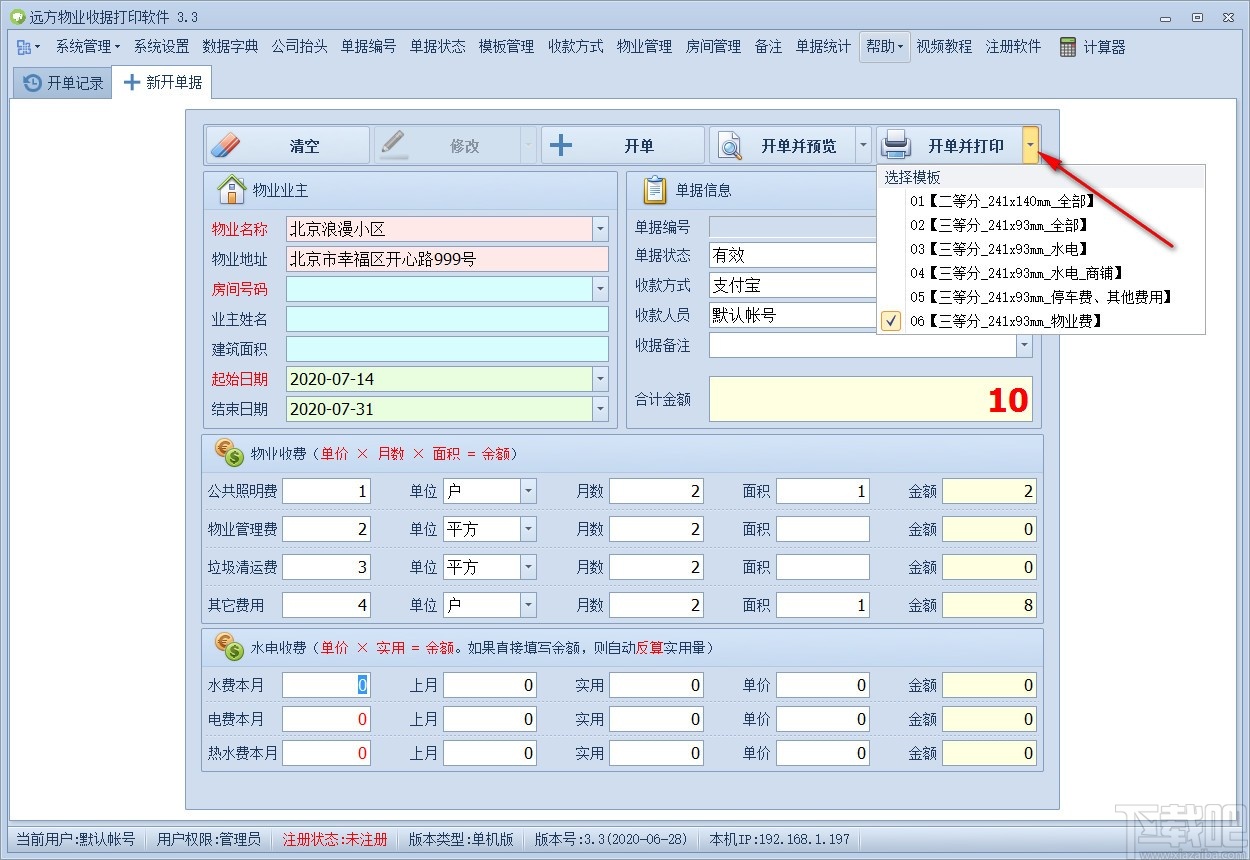Click the pencil icon on the 修改 button
The image size is (1250, 860).
pyautogui.click(x=393, y=144)
